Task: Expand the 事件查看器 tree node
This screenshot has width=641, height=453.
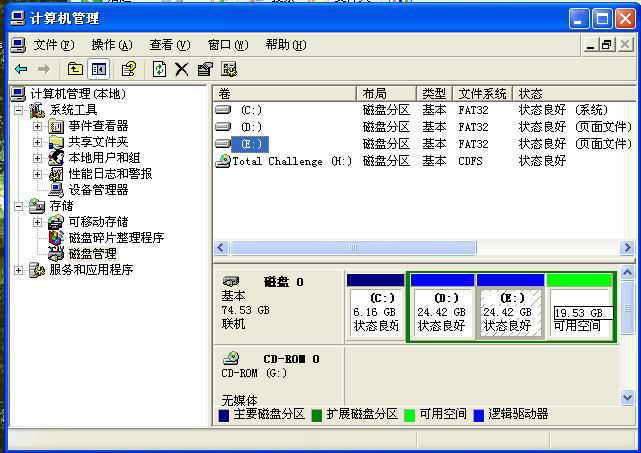Action: 37,126
